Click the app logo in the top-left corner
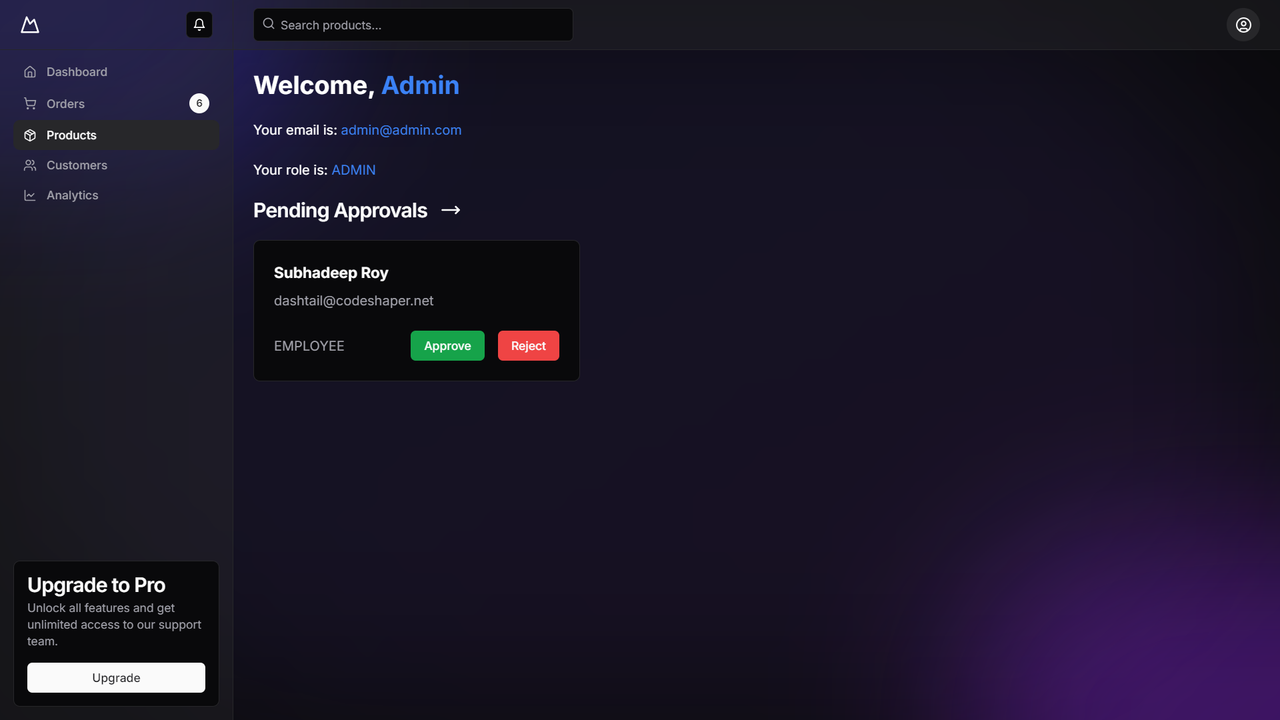This screenshot has width=1280, height=720. (29, 24)
